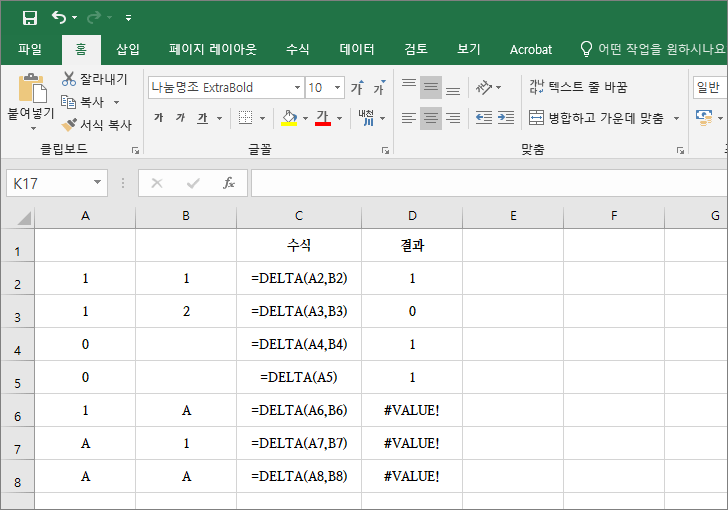Click decrease indent icon

coord(484,118)
